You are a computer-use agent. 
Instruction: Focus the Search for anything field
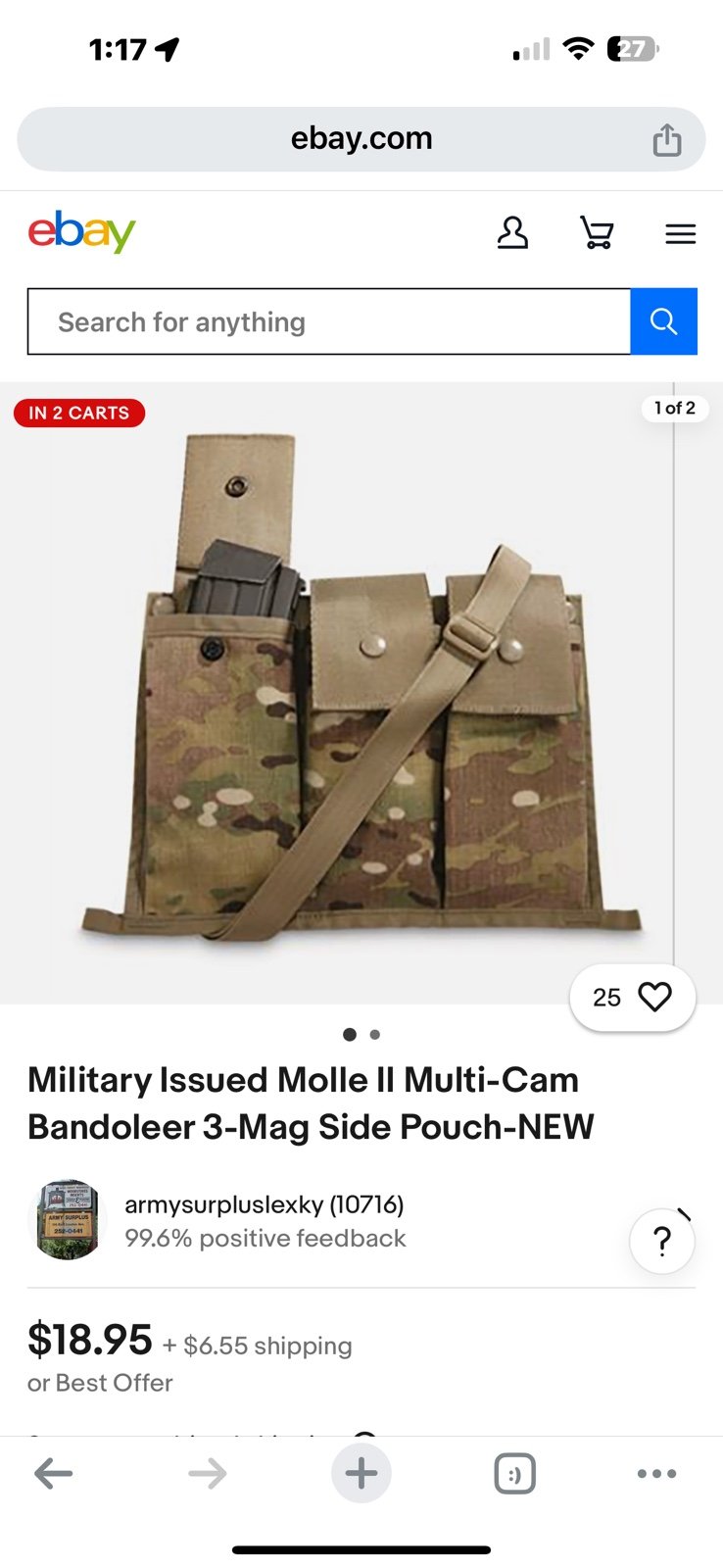pyautogui.click(x=329, y=321)
